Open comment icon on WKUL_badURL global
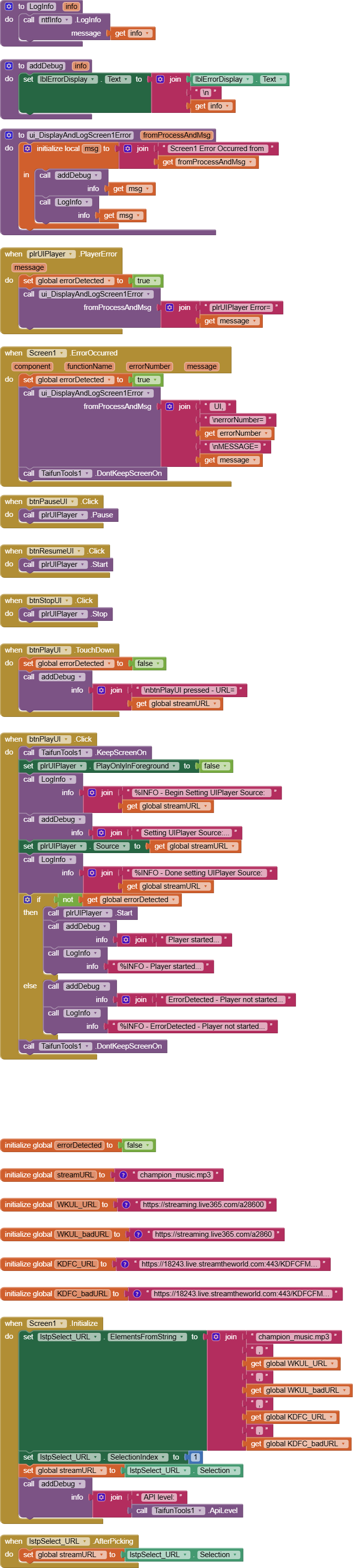The width and height of the screenshot is (353, 1568). coord(138,1234)
